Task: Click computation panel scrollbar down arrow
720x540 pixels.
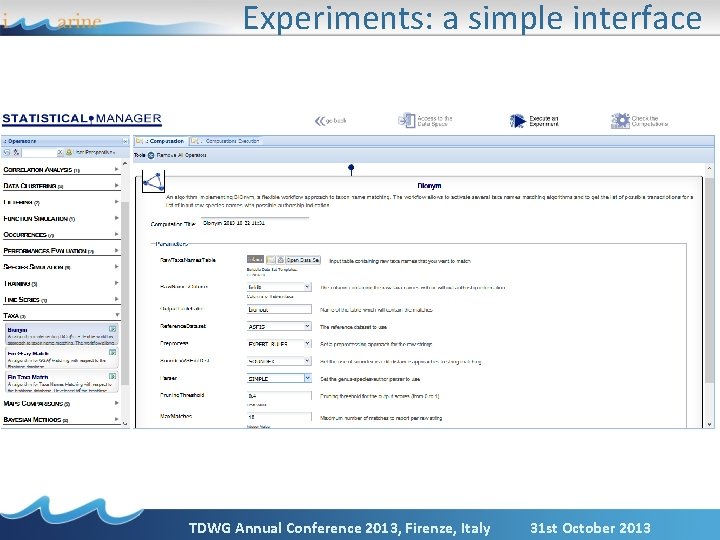Action: point(709,424)
